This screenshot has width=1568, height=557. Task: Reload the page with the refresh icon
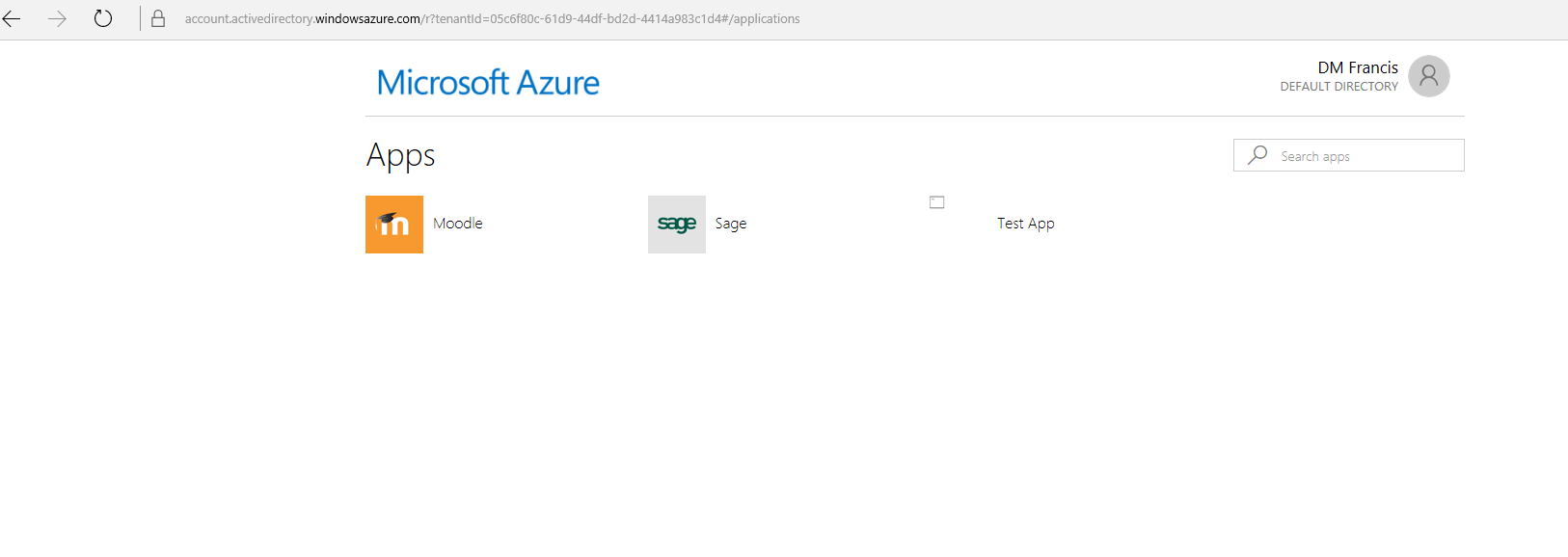103,18
